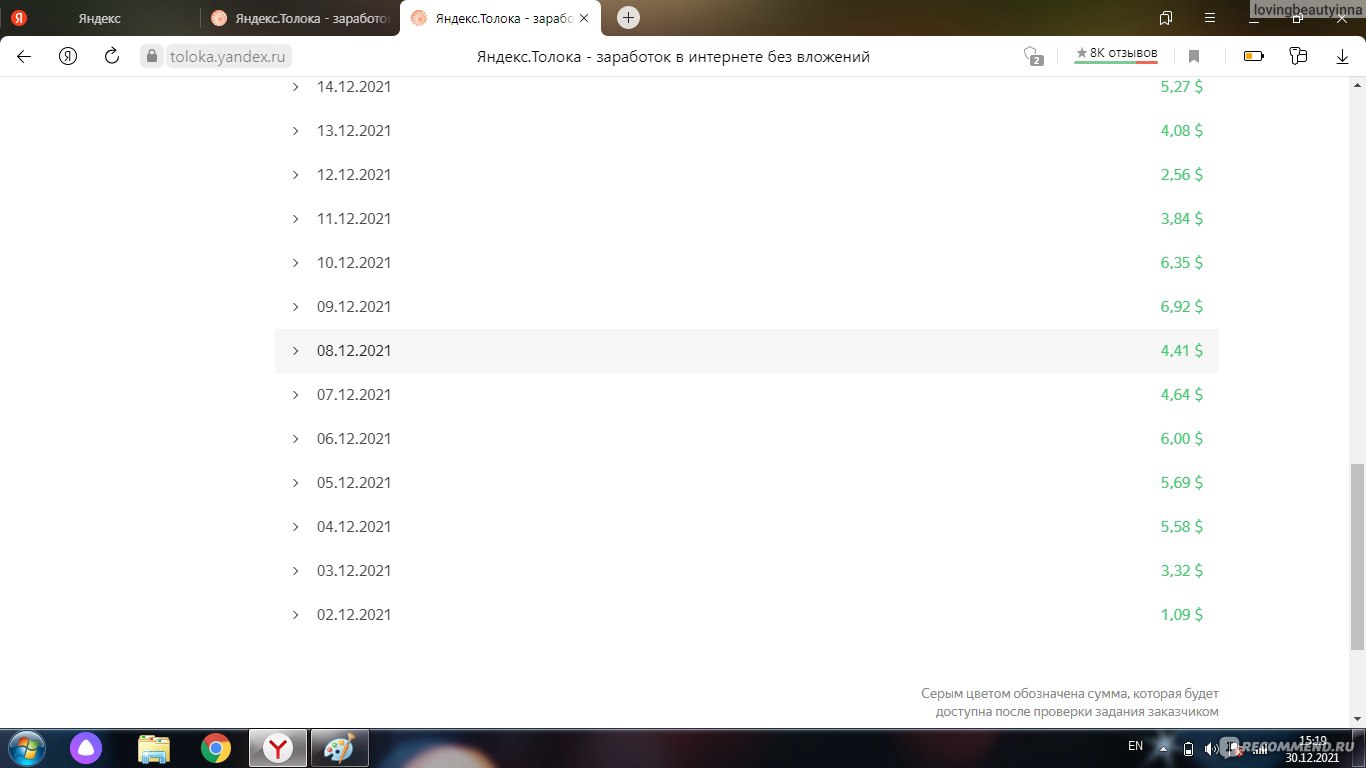
Task: Expand the 06.12.2021 earnings row
Action: click(747, 439)
